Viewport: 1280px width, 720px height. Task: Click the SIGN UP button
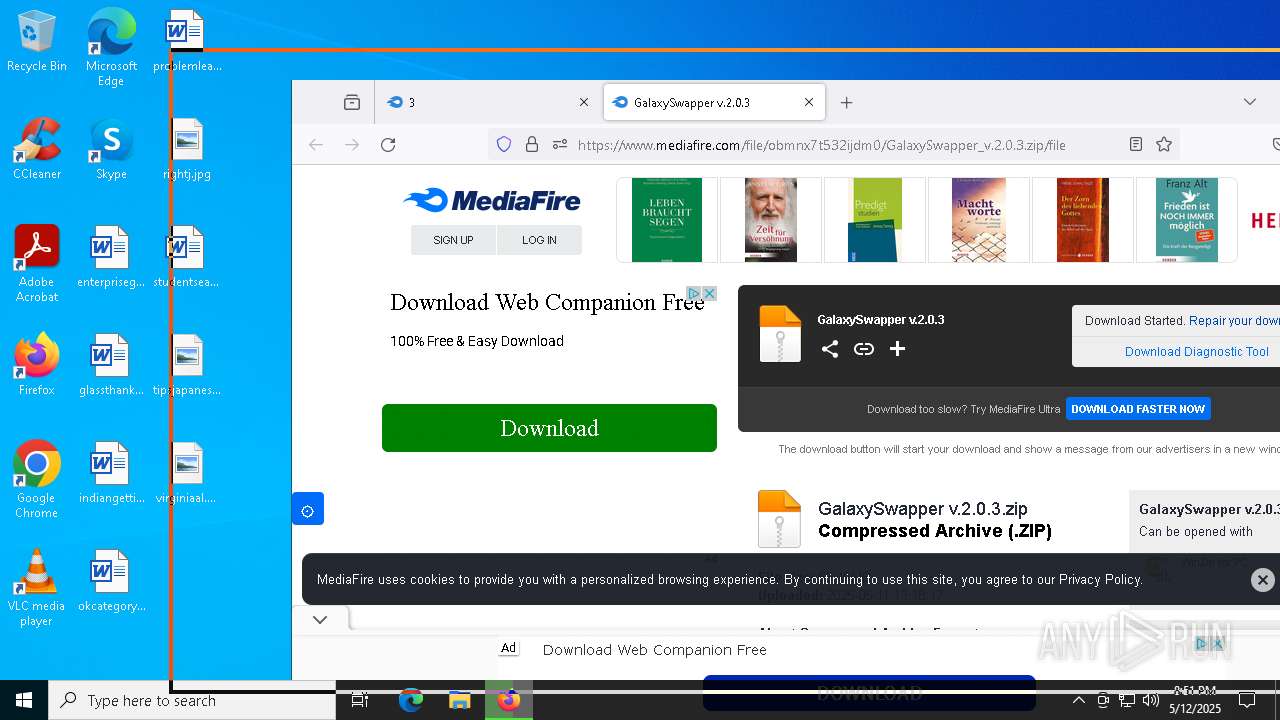pyautogui.click(x=453, y=240)
